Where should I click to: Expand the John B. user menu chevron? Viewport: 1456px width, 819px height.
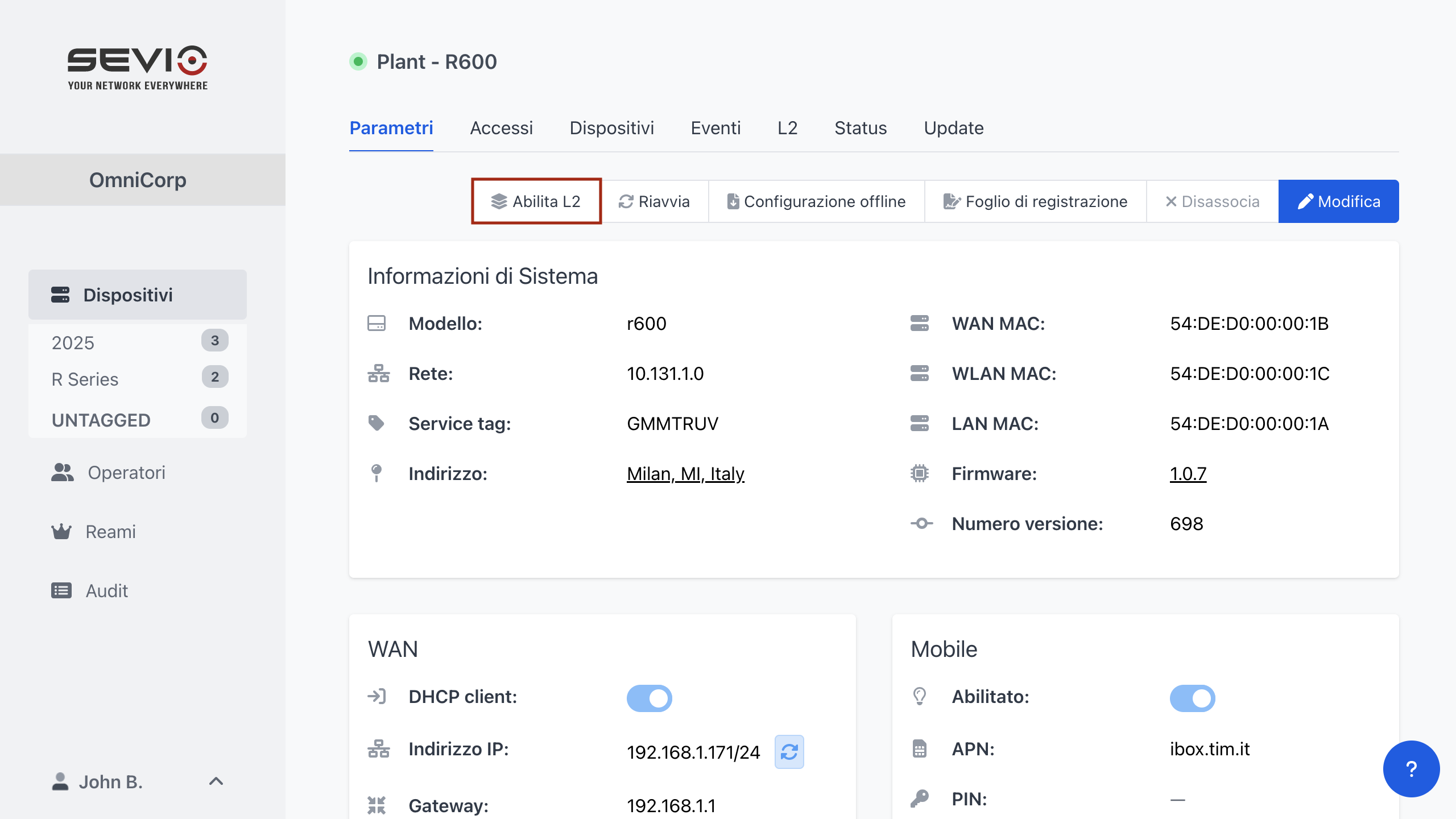pyautogui.click(x=216, y=781)
